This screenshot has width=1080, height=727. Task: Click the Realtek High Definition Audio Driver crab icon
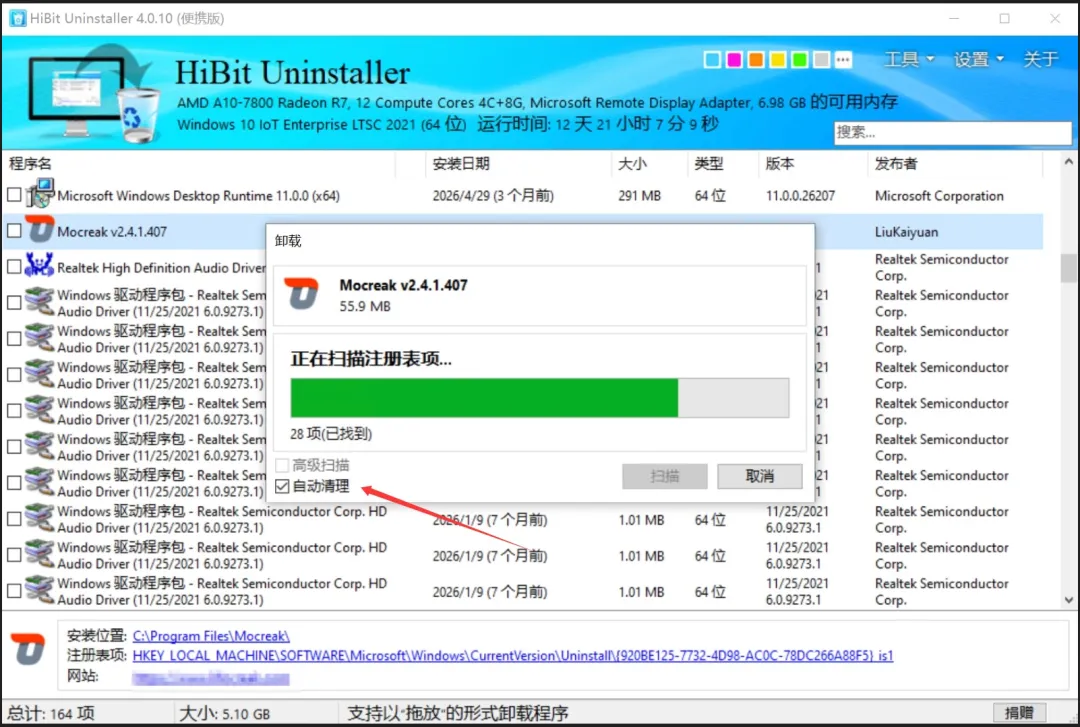tap(39, 265)
